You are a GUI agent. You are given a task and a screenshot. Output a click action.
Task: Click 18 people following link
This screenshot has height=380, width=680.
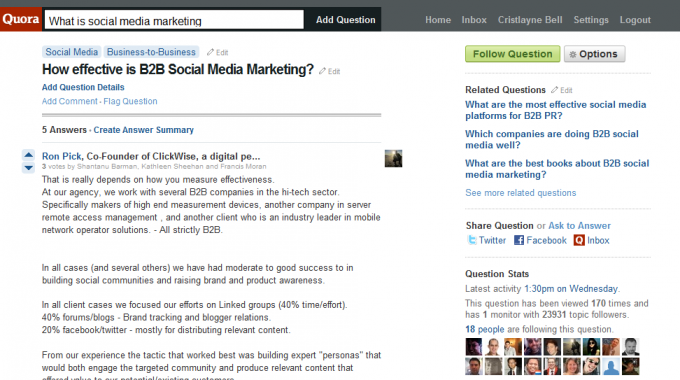pyautogui.click(x=485, y=329)
